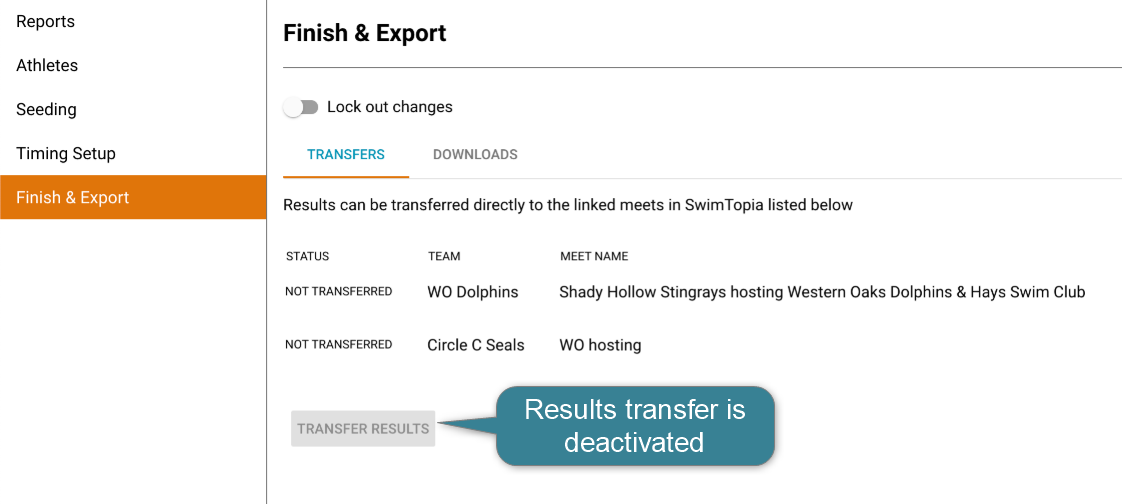Click the MEET NAME column header
The height and width of the screenshot is (504, 1122).
tap(594, 257)
